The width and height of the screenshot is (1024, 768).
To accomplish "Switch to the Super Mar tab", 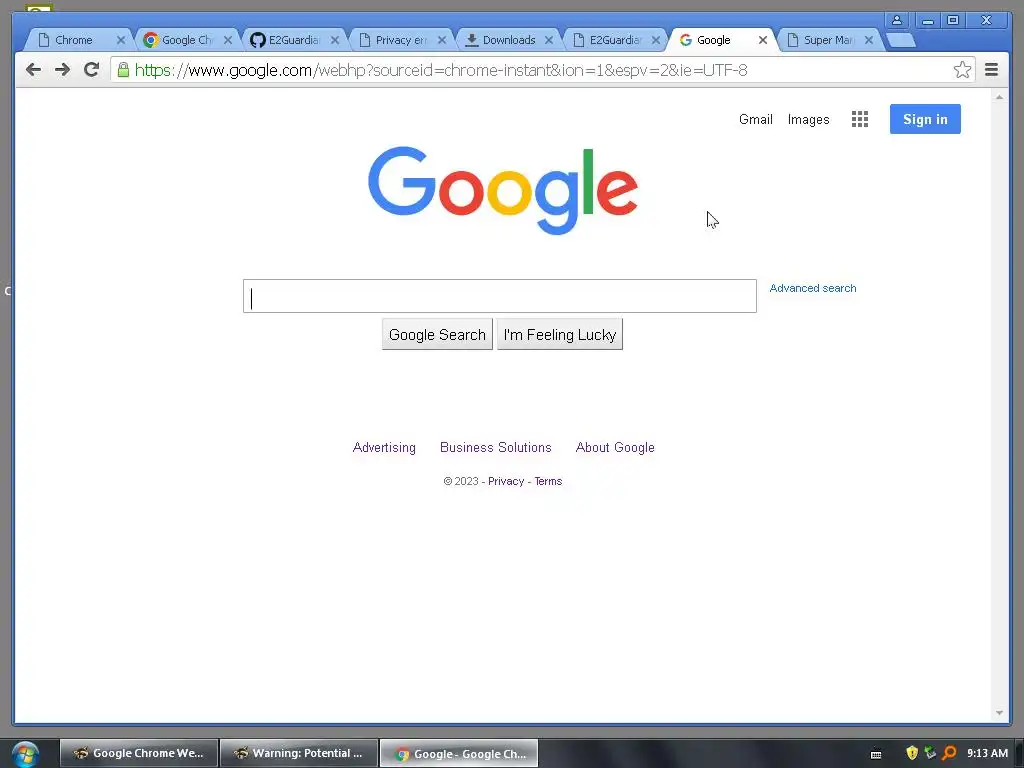I will [x=827, y=40].
